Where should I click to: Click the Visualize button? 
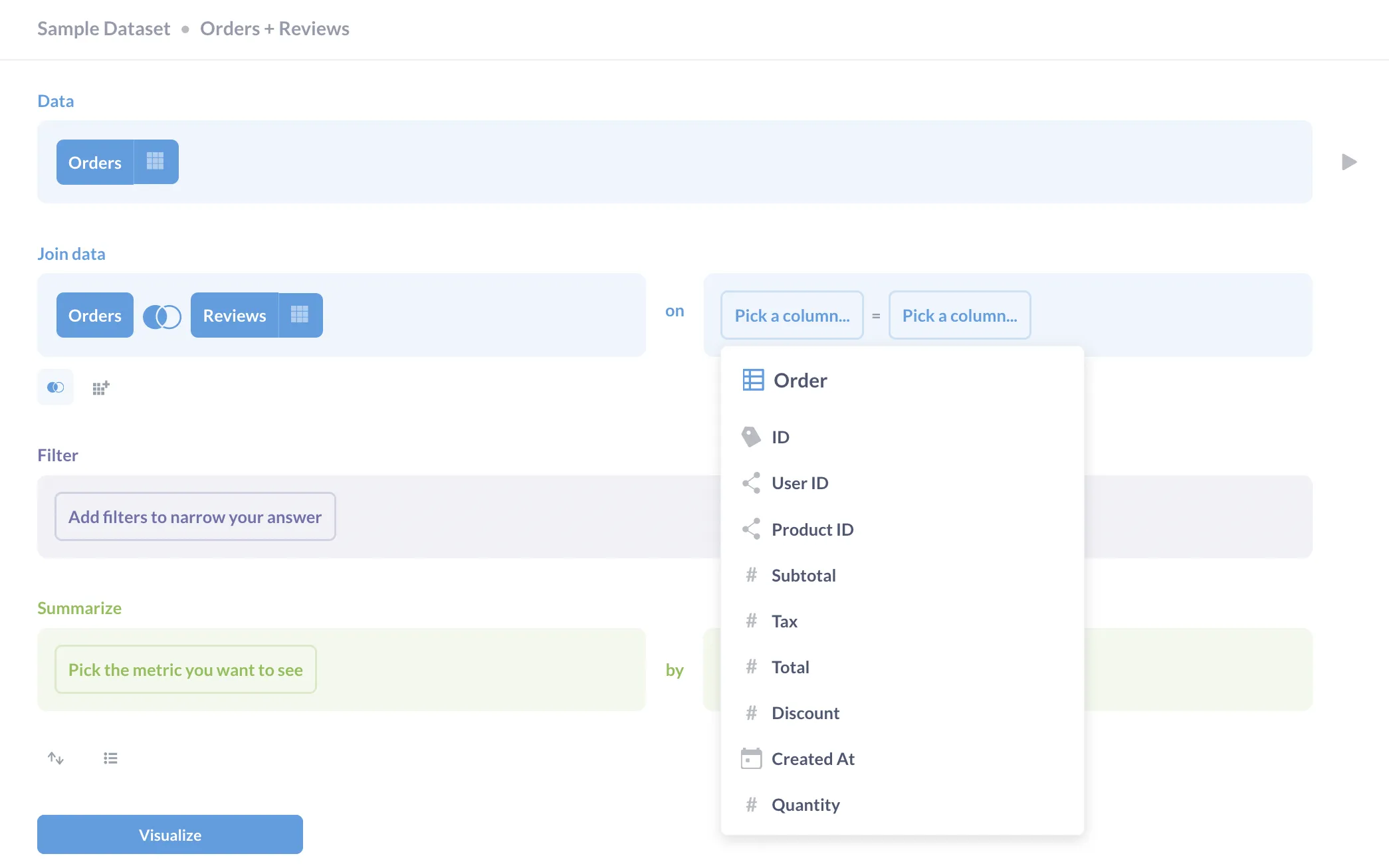pos(170,835)
